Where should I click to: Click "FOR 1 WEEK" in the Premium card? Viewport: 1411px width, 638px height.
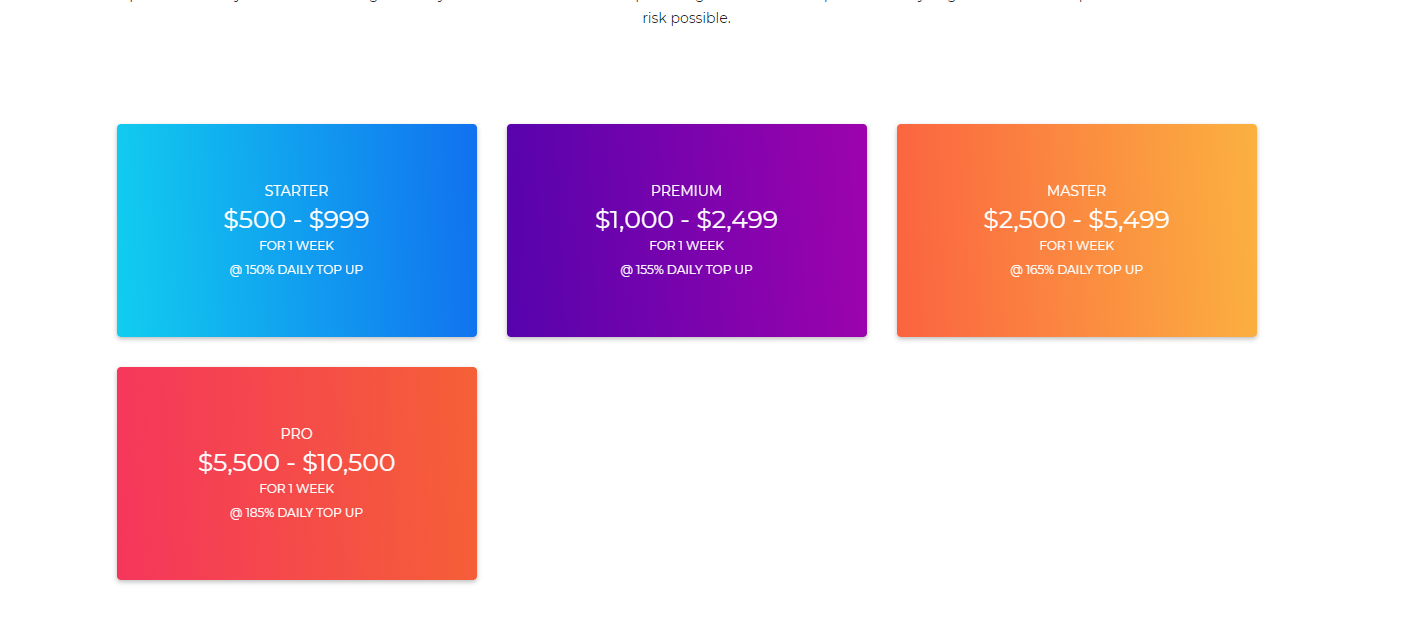click(x=686, y=246)
